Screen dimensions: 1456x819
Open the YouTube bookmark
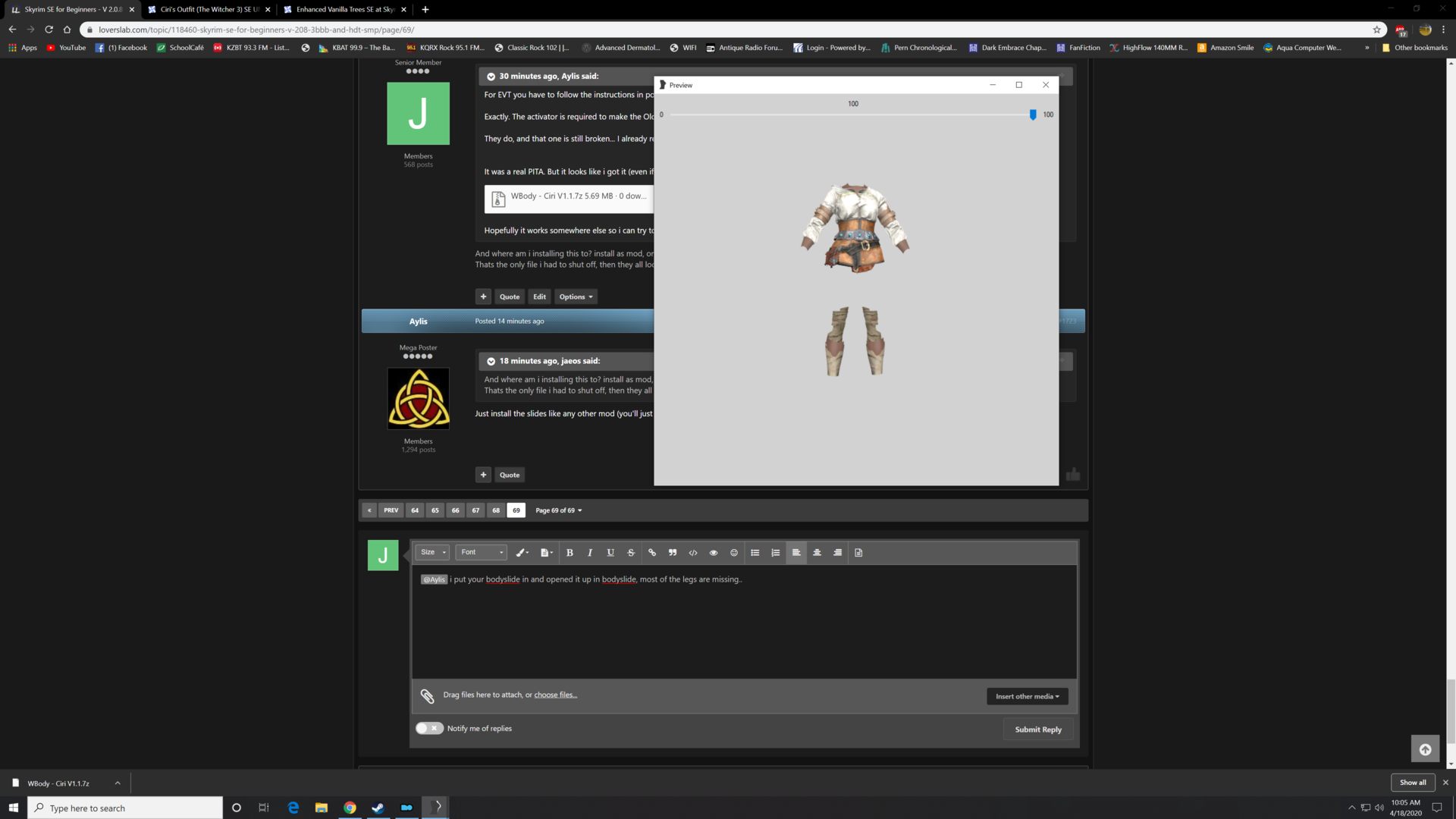point(66,48)
